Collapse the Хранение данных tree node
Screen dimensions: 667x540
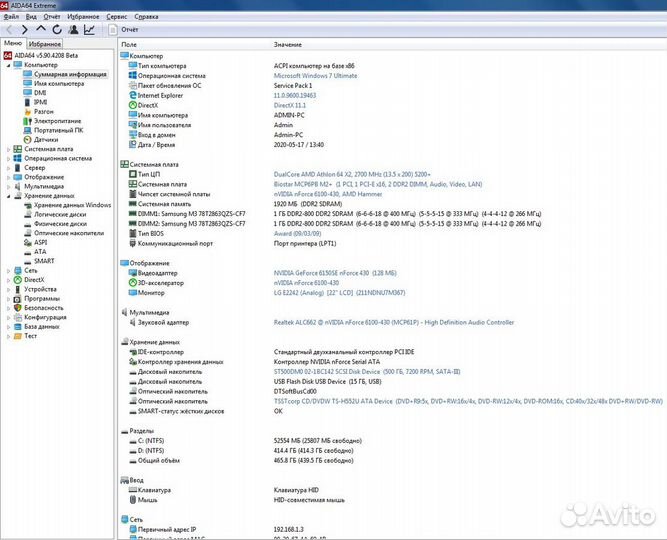tap(8, 195)
